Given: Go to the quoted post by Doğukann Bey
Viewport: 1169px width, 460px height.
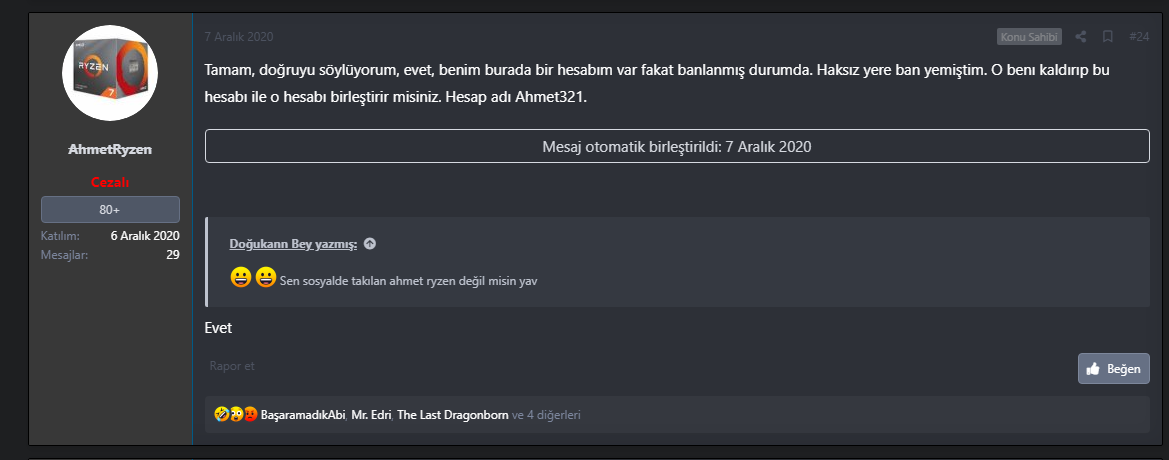Looking at the screenshot, I should coord(293,244).
